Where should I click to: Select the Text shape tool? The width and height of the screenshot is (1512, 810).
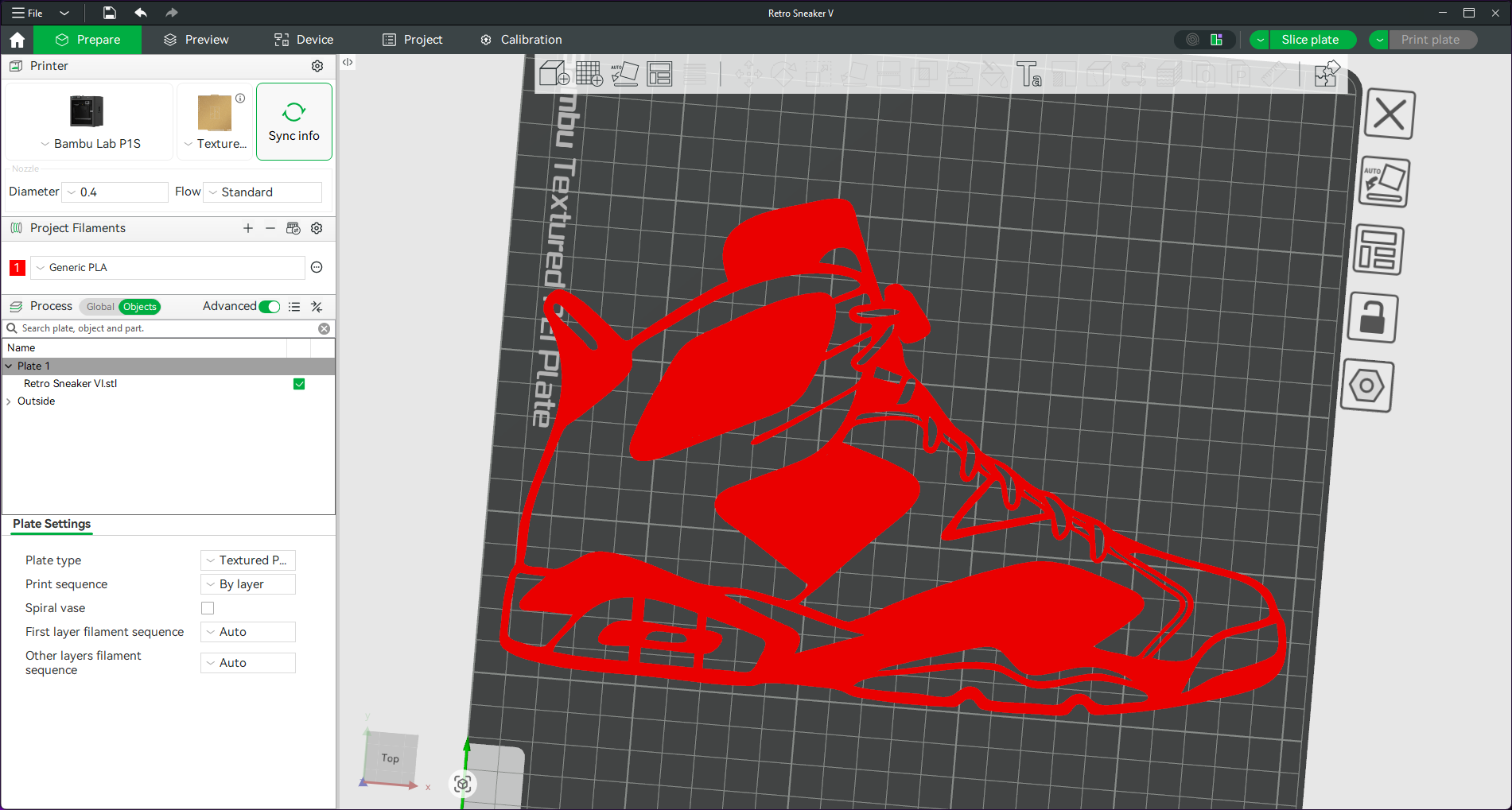click(x=1028, y=74)
